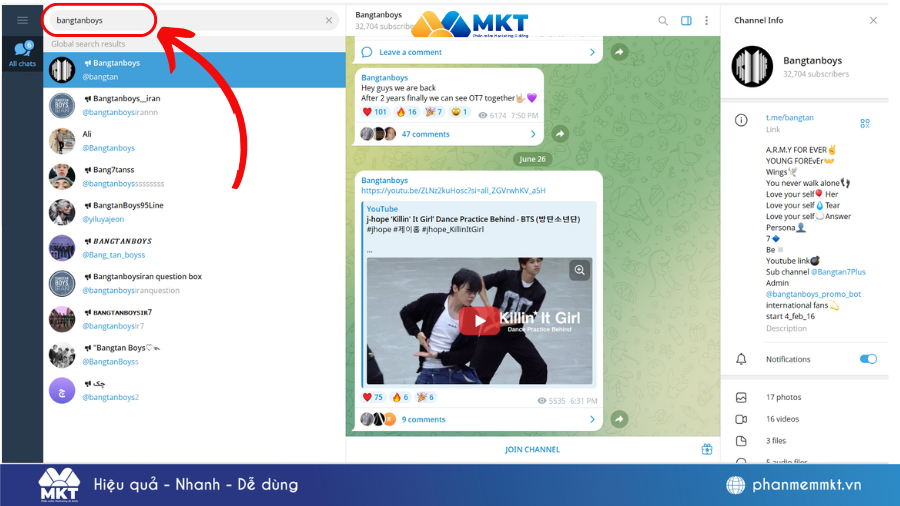
Task: Click the heart 101 reaction
Action: point(375,112)
